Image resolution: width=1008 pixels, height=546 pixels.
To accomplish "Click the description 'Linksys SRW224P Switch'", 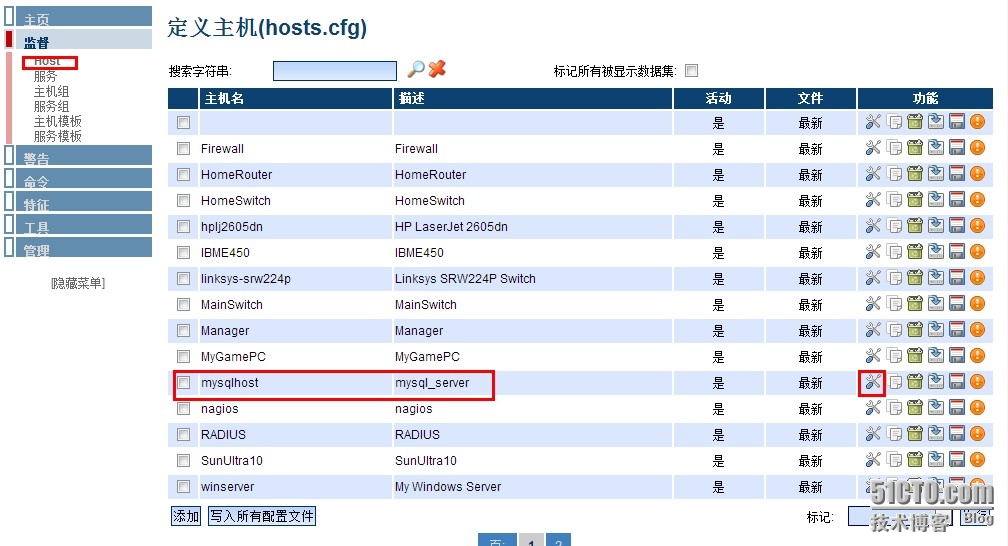I will pos(465,278).
